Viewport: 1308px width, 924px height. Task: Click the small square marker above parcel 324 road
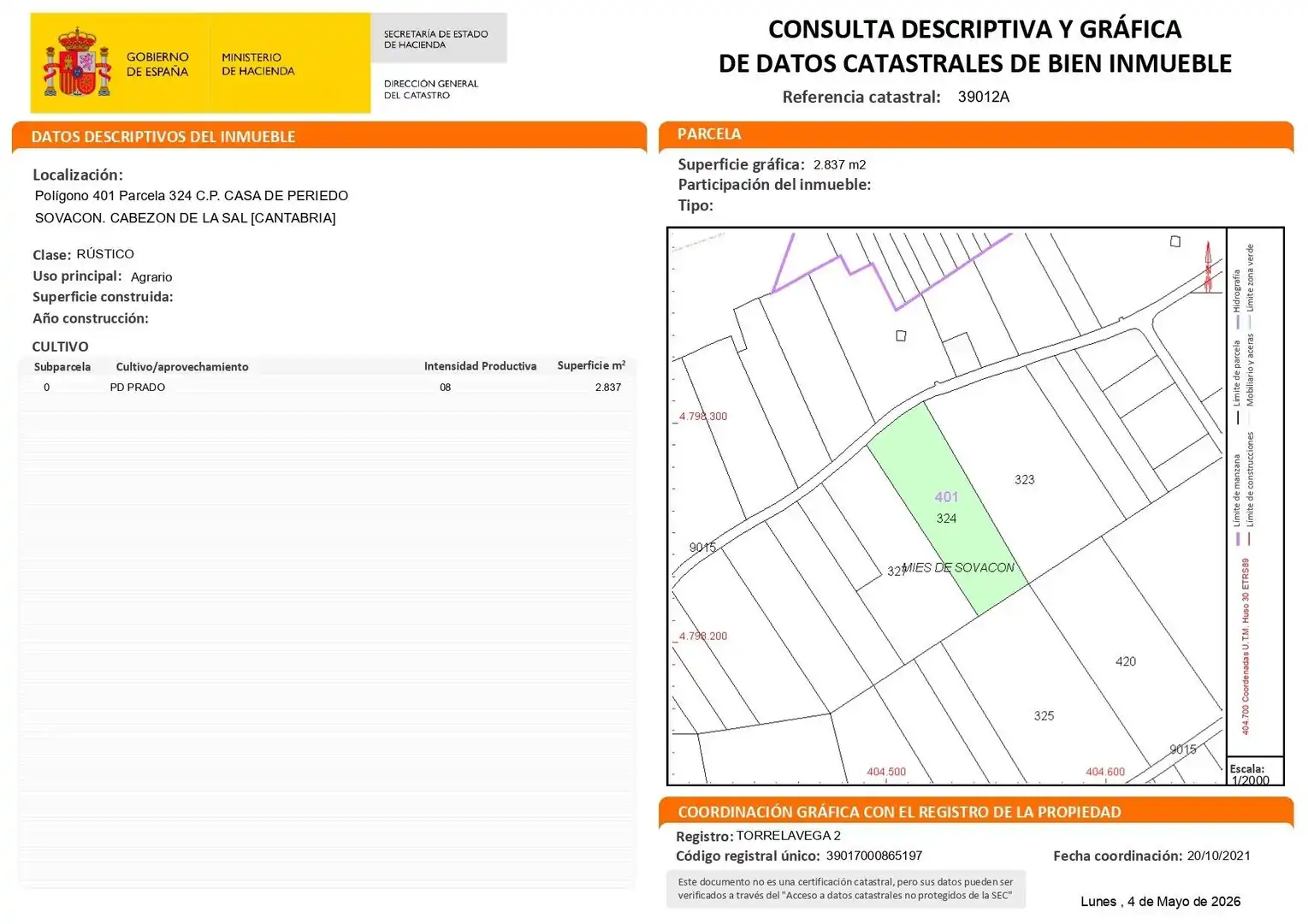[x=901, y=335]
